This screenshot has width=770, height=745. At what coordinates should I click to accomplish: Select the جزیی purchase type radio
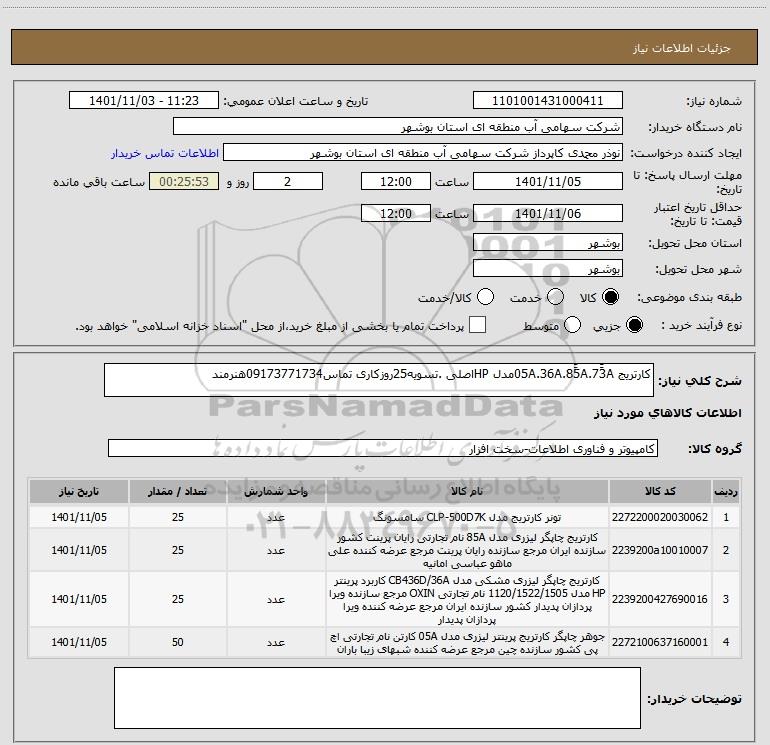634,325
